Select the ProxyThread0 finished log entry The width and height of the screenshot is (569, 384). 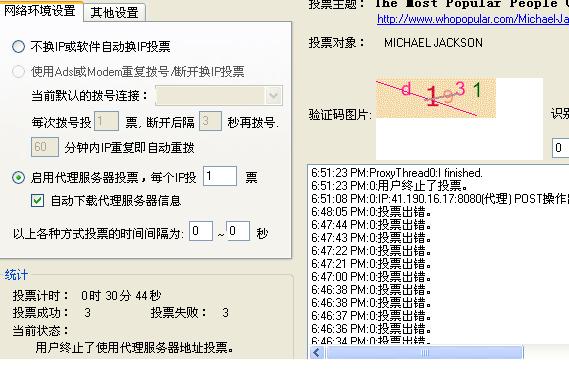397,173
